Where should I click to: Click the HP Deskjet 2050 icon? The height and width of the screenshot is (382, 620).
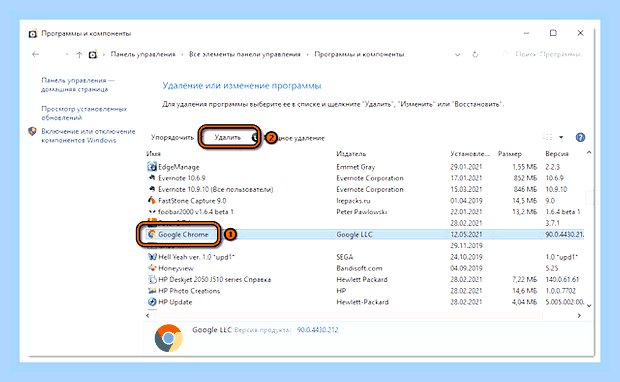152,280
